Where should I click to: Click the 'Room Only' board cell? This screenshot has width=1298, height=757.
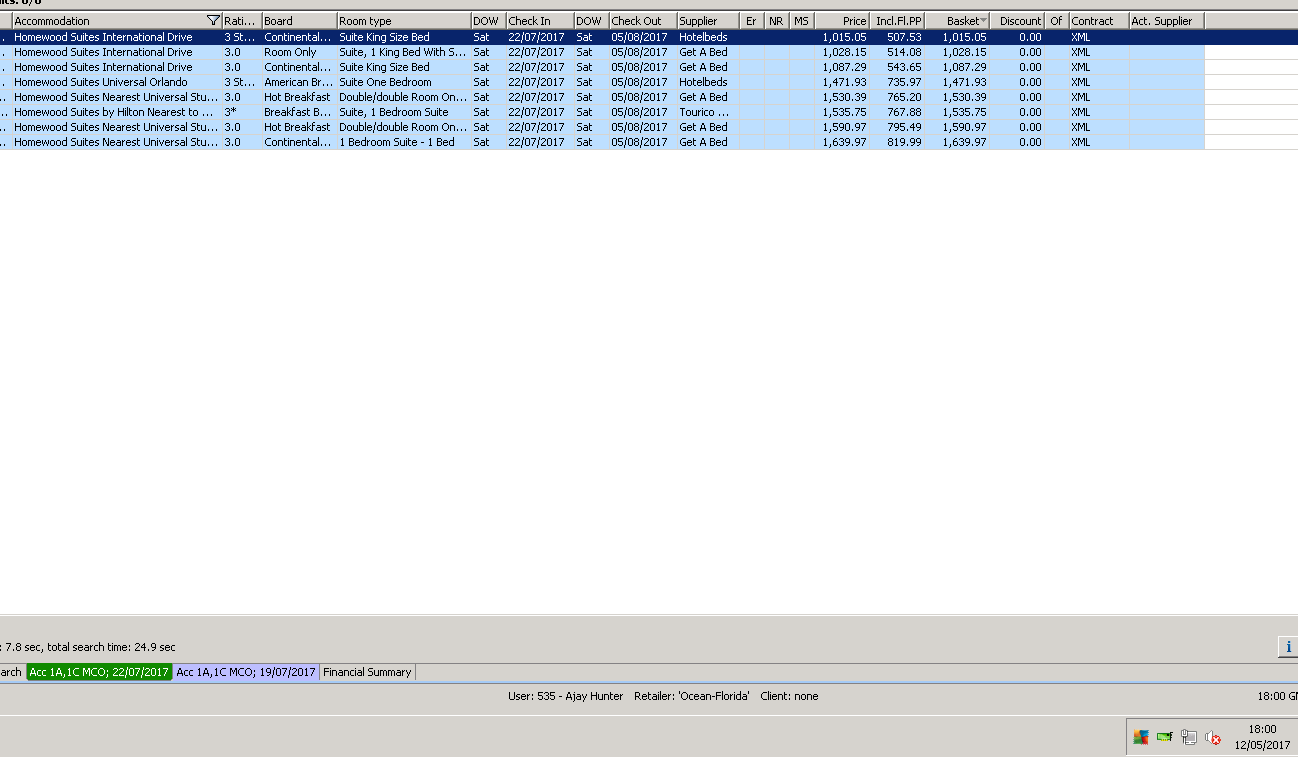coord(299,52)
